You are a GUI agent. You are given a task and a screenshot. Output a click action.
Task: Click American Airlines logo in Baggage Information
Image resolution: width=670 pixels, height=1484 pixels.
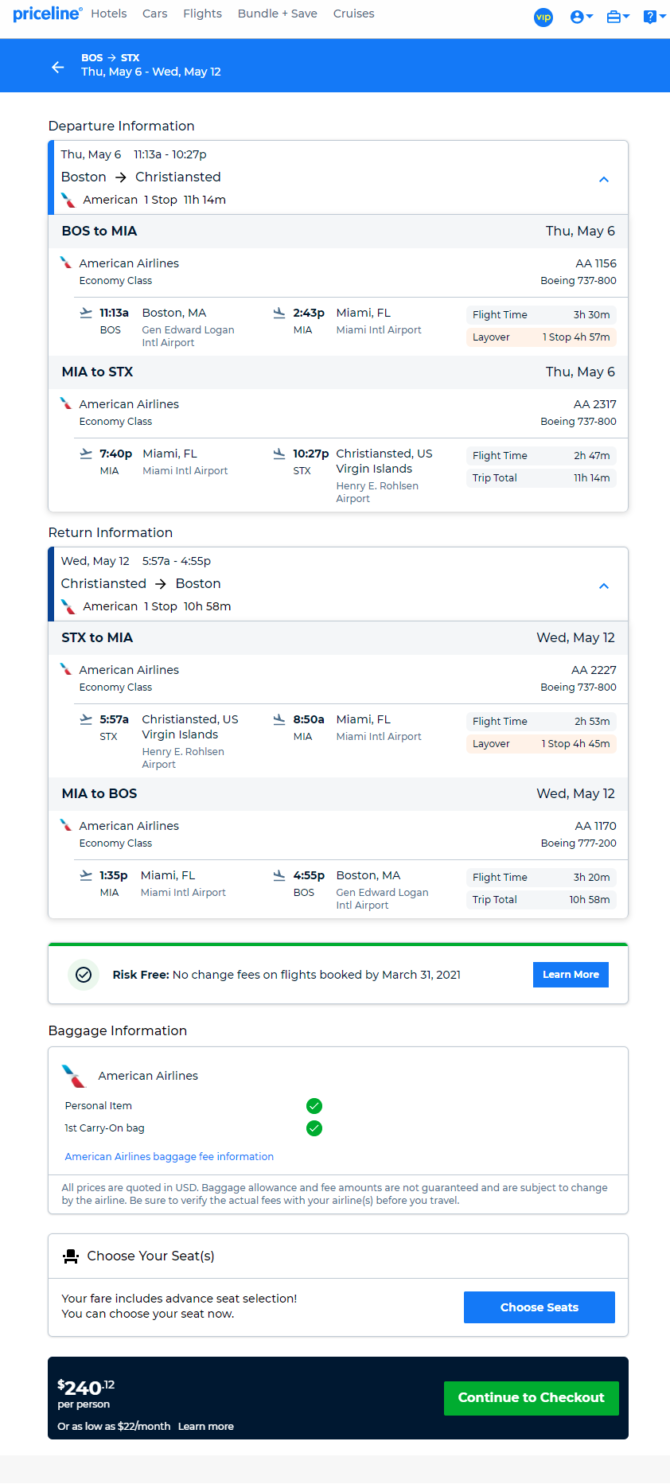coord(74,1076)
